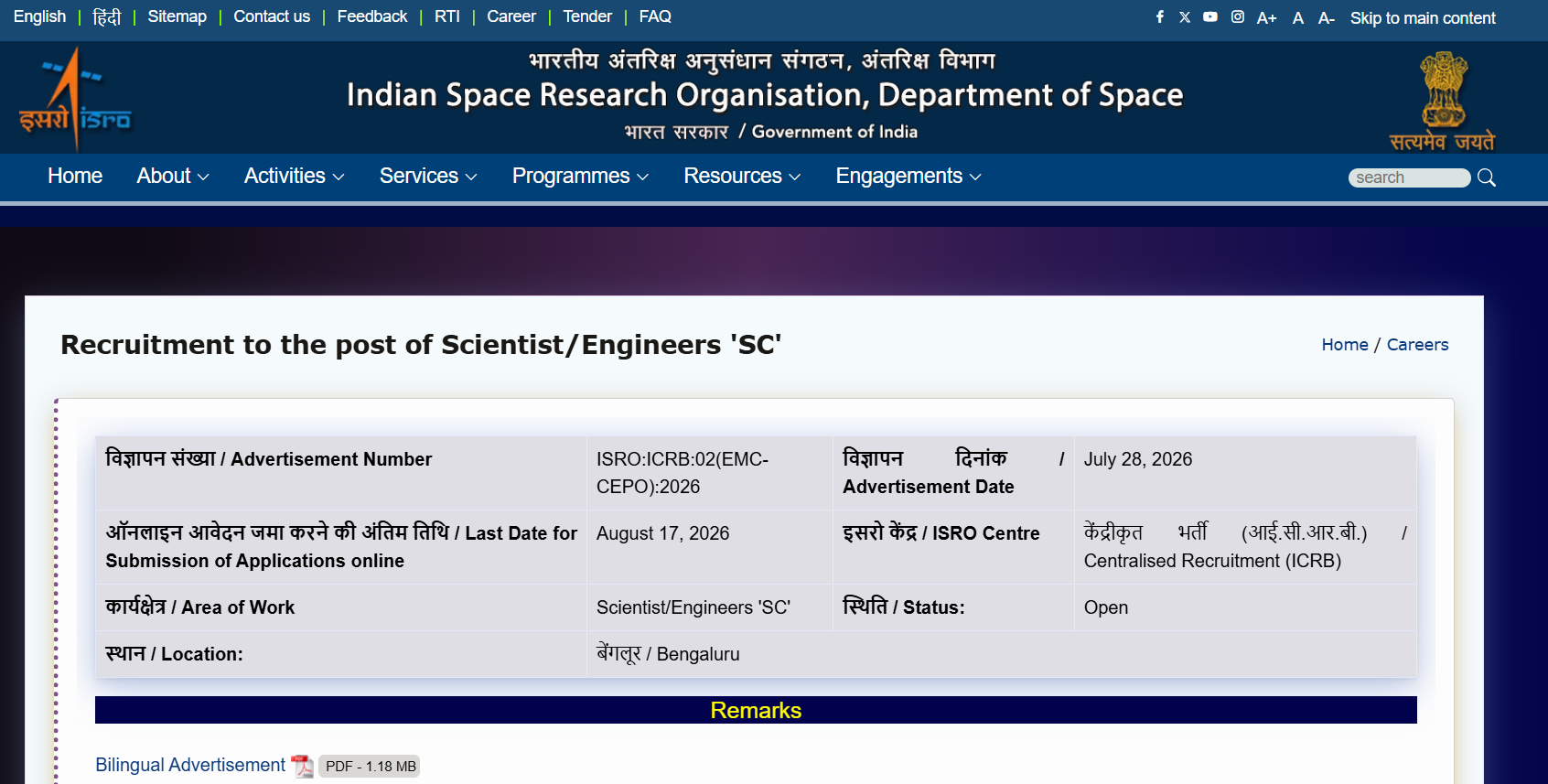The width and height of the screenshot is (1548, 784).
Task: Open the Sitemap link
Action: 177,17
